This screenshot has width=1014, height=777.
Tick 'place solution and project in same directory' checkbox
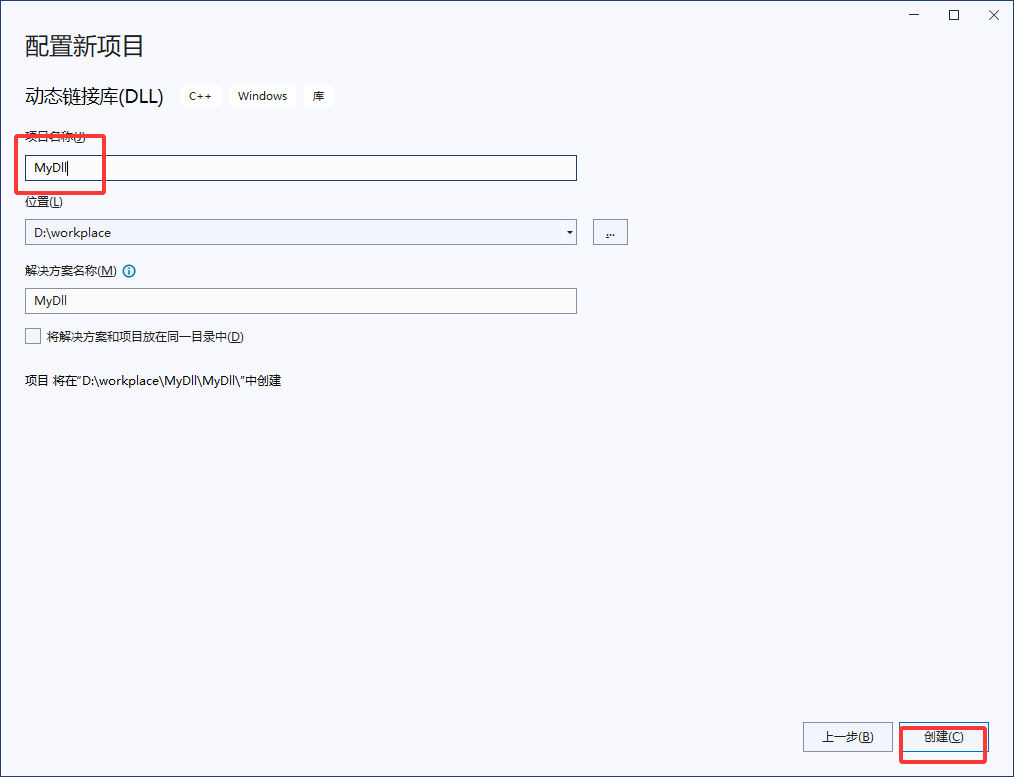(33, 336)
